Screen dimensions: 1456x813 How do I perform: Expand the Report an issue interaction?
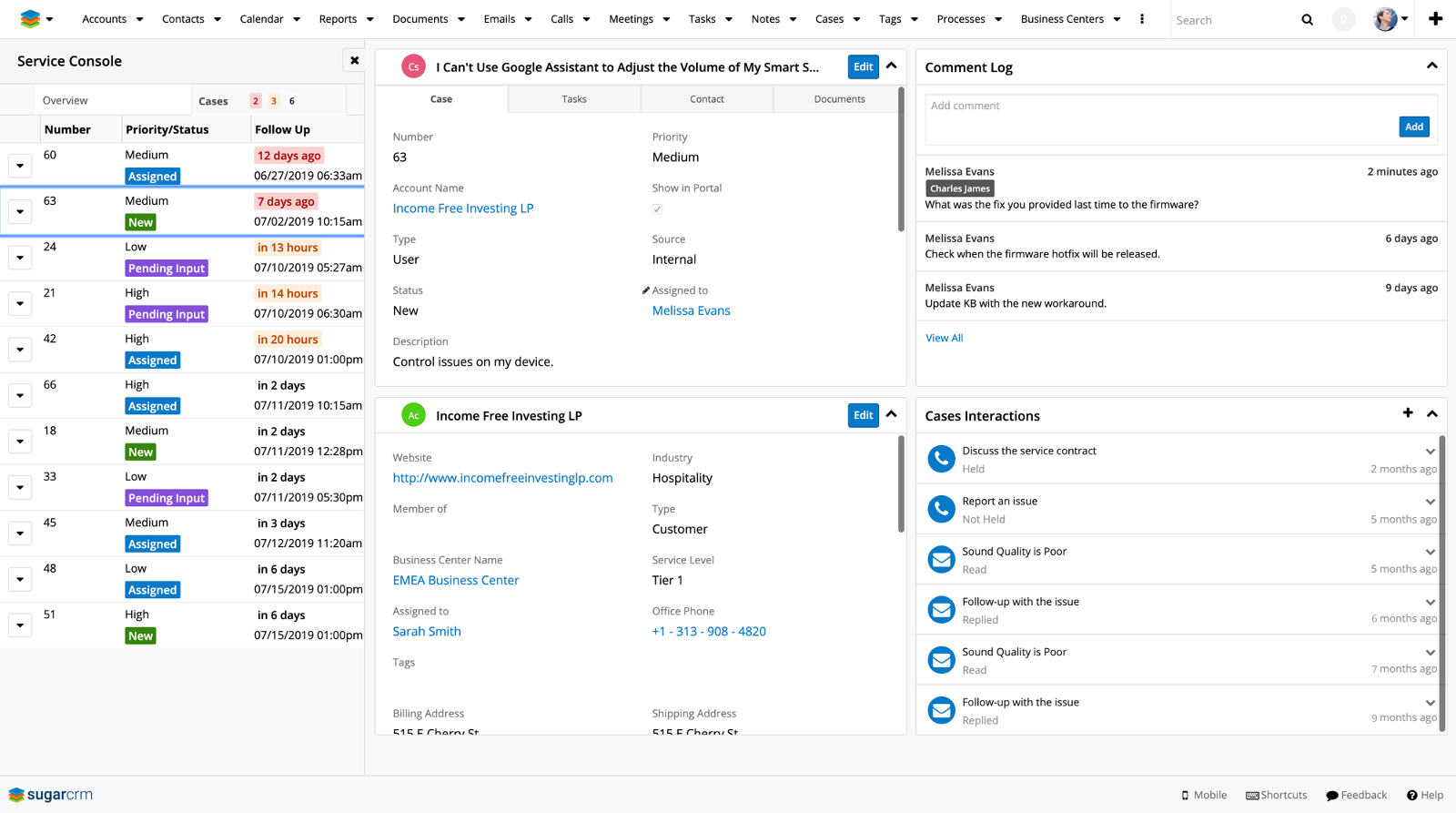pyautogui.click(x=1430, y=502)
